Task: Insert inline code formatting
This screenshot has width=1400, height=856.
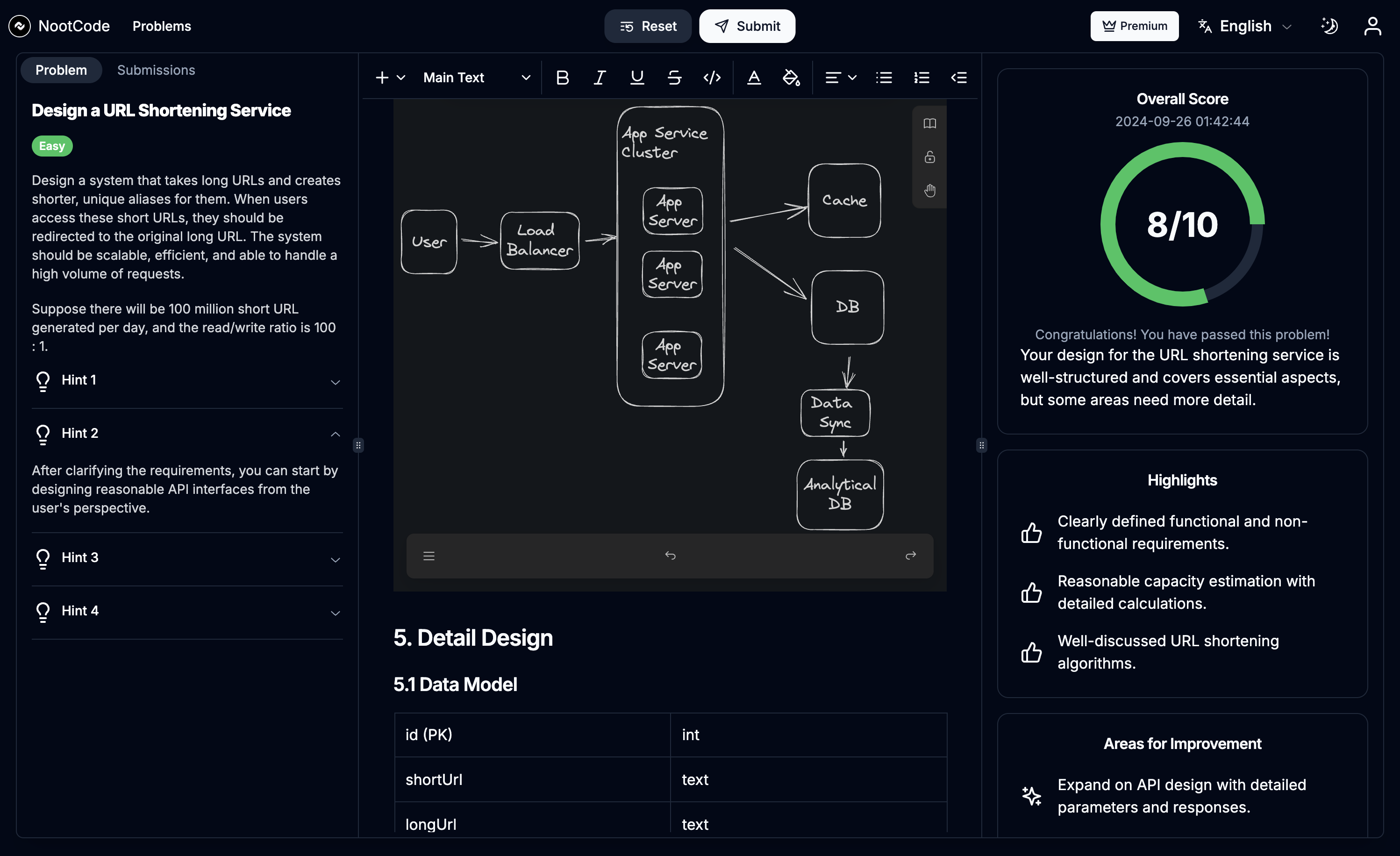Action: pos(712,78)
